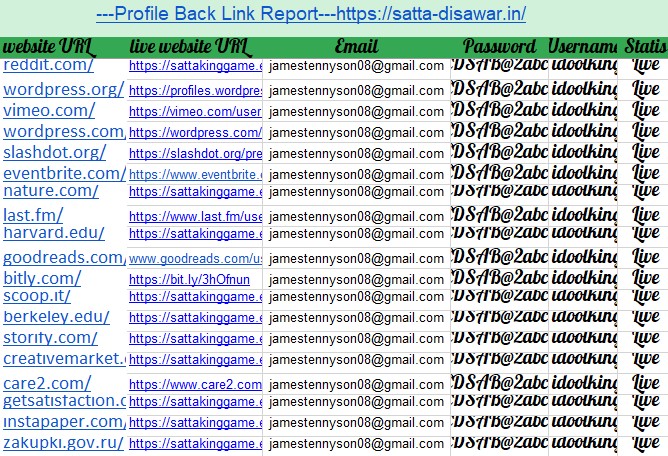This screenshot has width=668, height=456.
Task: Click the eventbrite.com/ website link
Action: [x=64, y=173]
